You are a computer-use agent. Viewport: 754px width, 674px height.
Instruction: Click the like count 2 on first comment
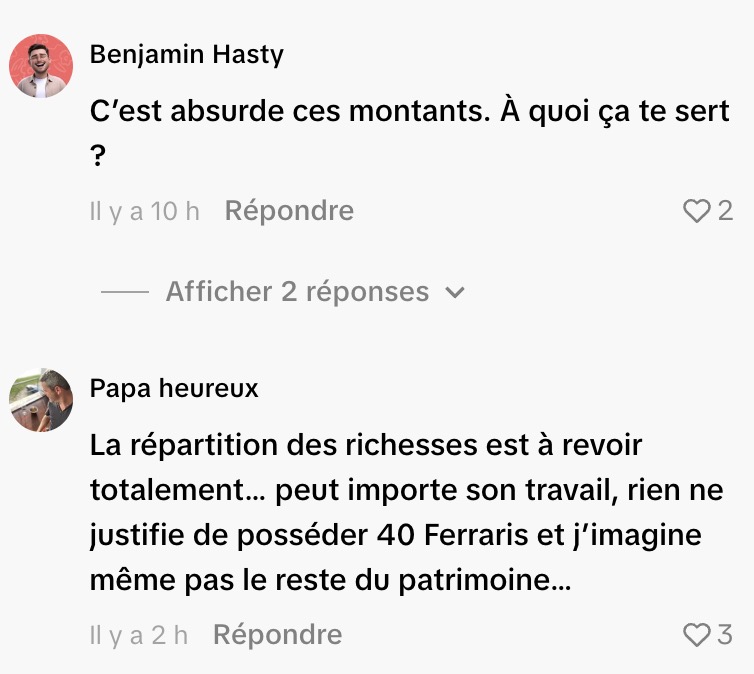tap(725, 211)
